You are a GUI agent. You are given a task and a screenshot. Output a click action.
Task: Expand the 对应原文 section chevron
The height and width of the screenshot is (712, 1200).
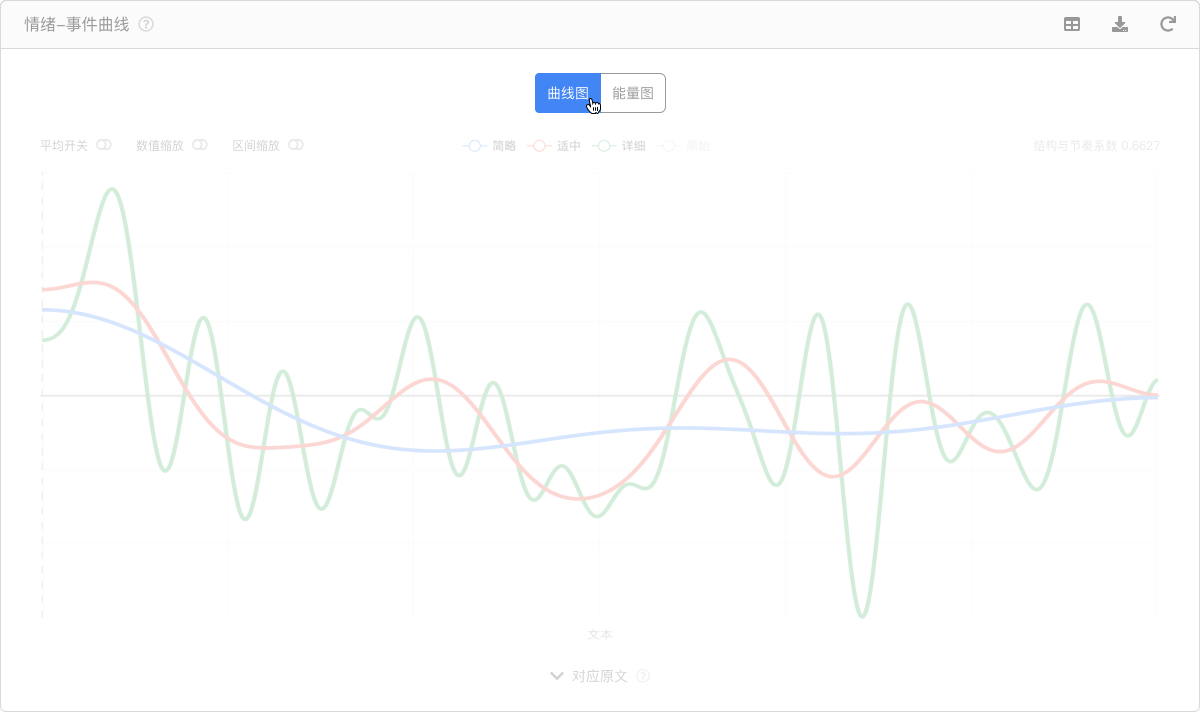pyautogui.click(x=558, y=676)
